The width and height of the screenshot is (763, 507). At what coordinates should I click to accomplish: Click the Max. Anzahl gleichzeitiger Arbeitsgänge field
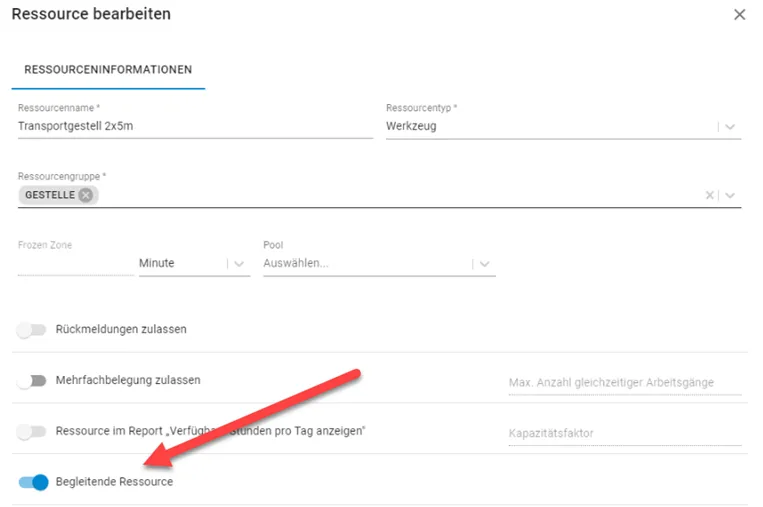[625, 383]
